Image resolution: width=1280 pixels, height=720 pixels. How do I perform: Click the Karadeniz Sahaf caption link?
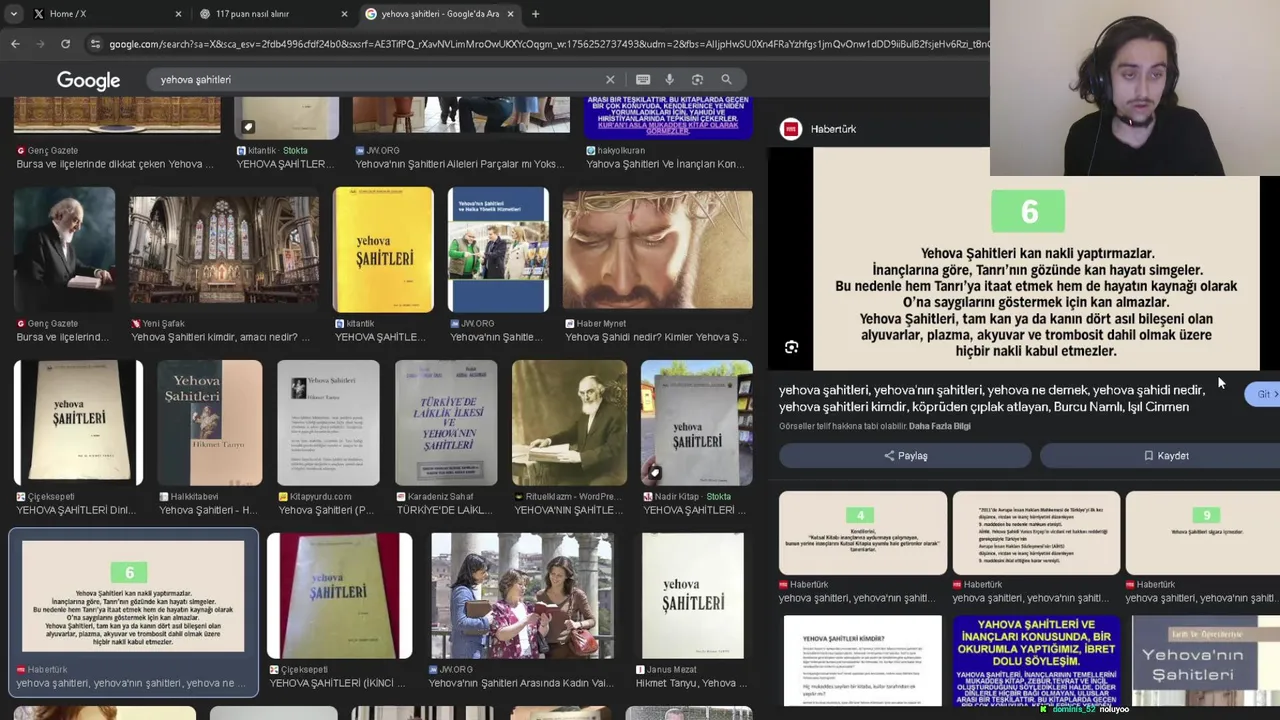(445, 510)
